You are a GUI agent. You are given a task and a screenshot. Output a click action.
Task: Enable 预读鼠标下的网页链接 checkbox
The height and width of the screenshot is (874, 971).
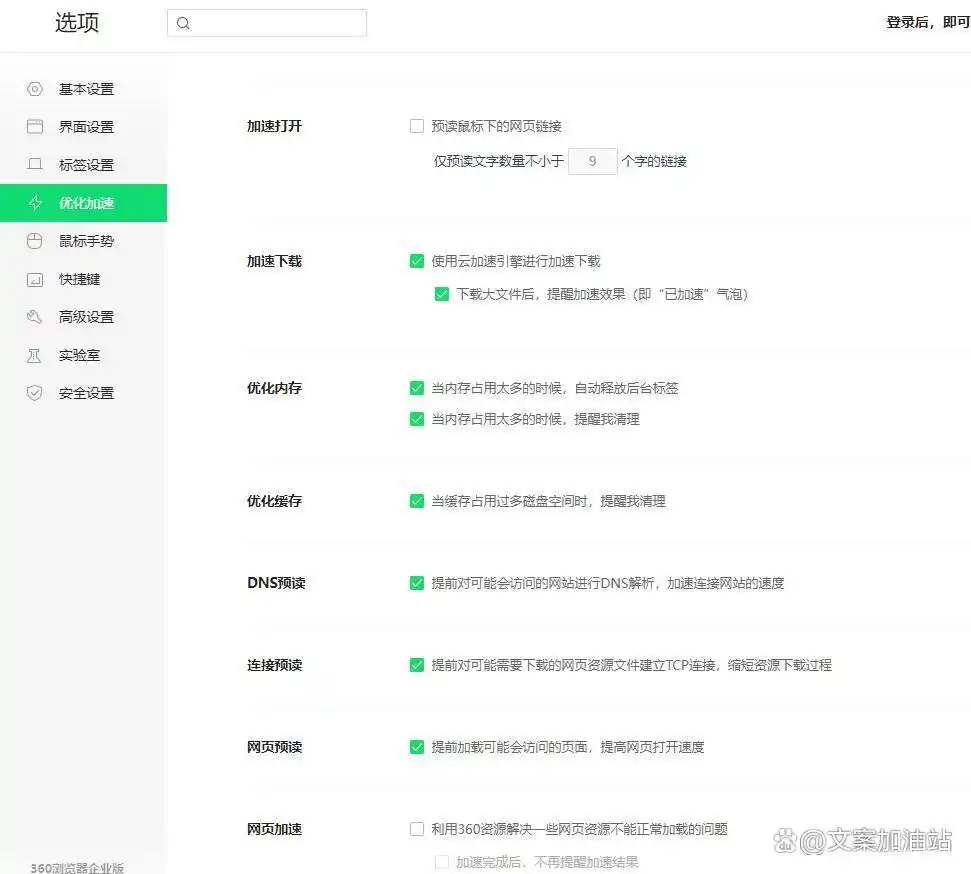coord(417,126)
